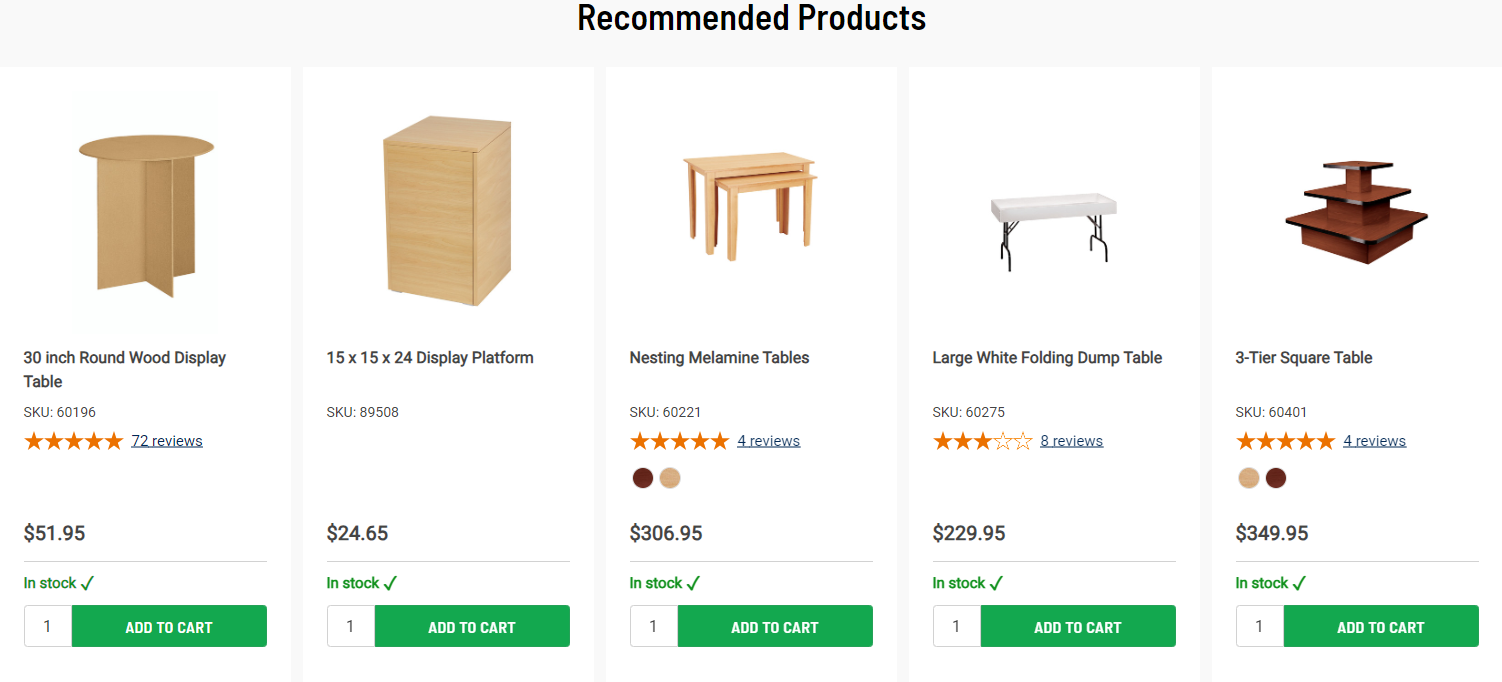Read the 8 reviews for Folding Dump Table
1502x682 pixels.
click(x=1071, y=441)
